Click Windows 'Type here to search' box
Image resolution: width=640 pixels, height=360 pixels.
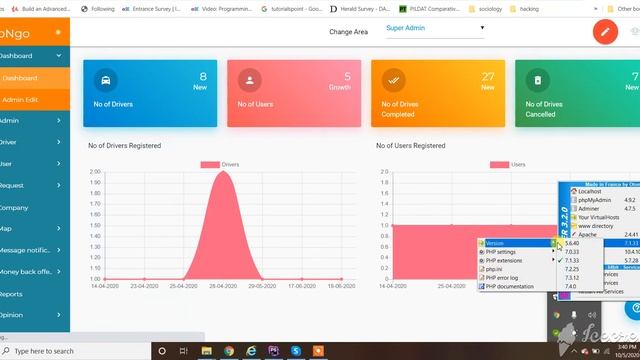click(76, 351)
